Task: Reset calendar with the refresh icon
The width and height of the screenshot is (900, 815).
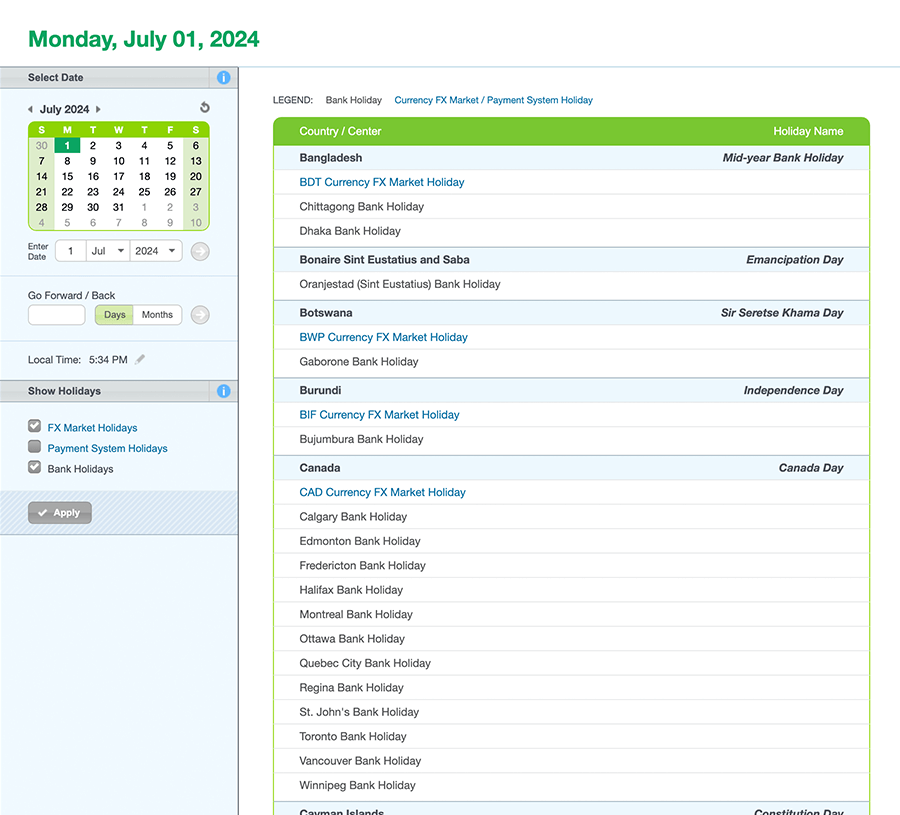Action: [204, 107]
